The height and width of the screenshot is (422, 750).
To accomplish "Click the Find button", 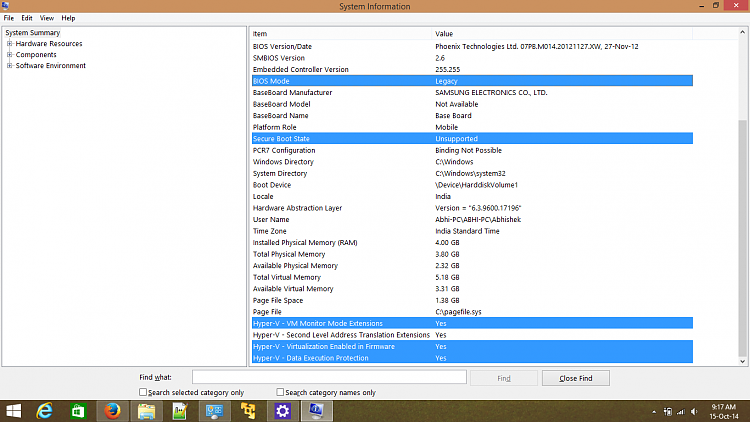I will click(x=504, y=378).
